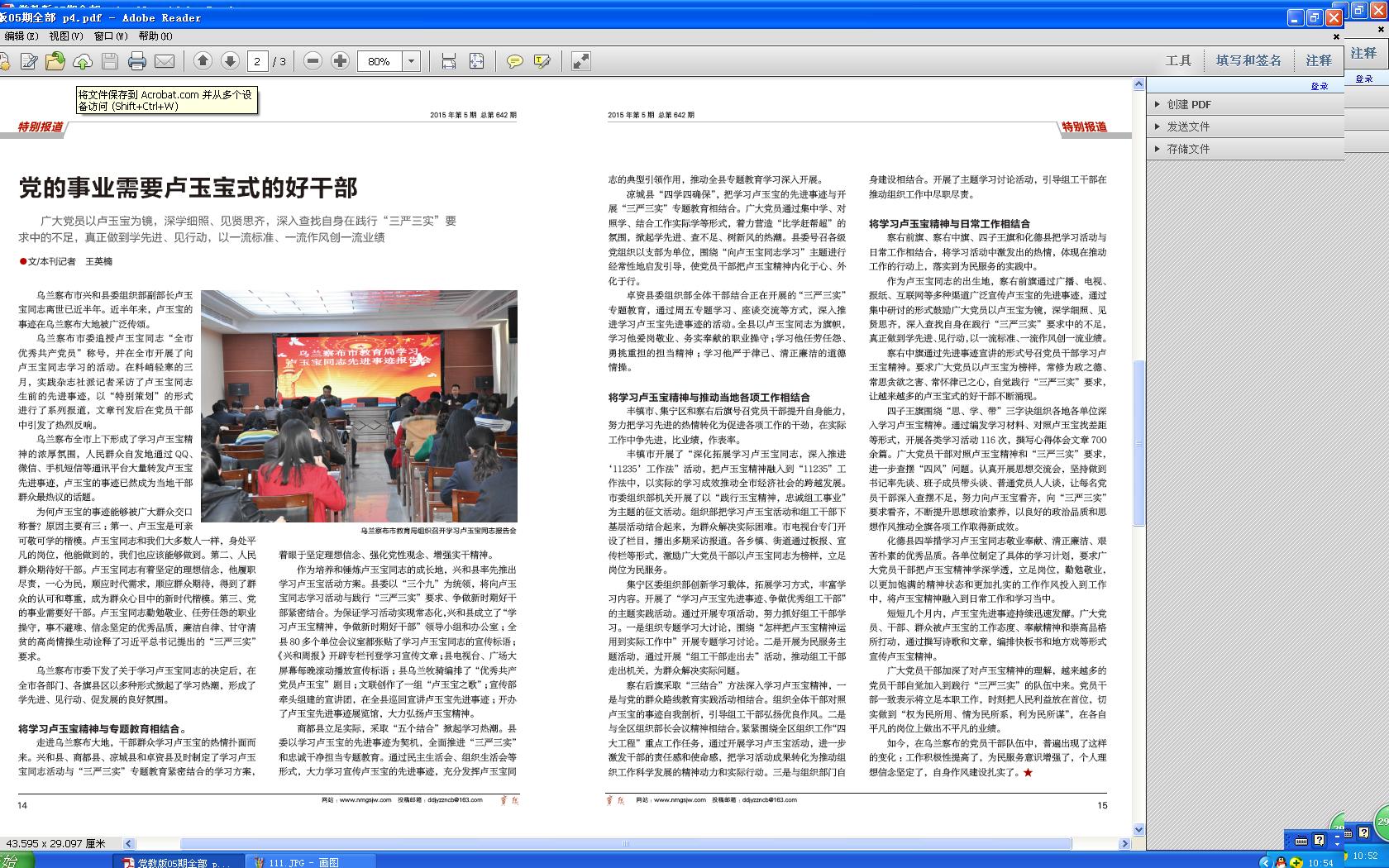Switch to read mode with the expand arrows icon
Screen dimensions: 1389x868
581,61
